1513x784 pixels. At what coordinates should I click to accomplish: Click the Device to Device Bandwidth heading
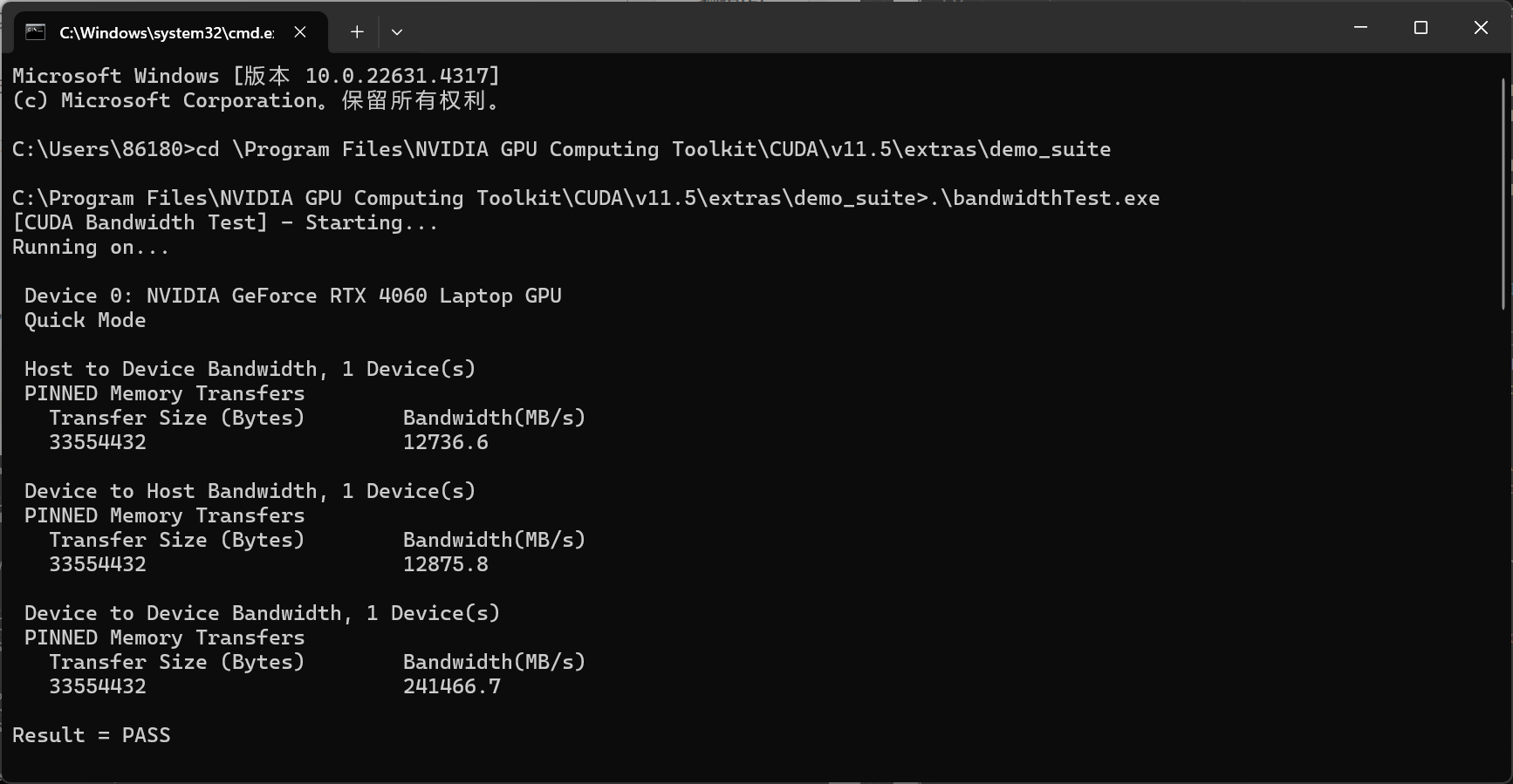tap(263, 613)
